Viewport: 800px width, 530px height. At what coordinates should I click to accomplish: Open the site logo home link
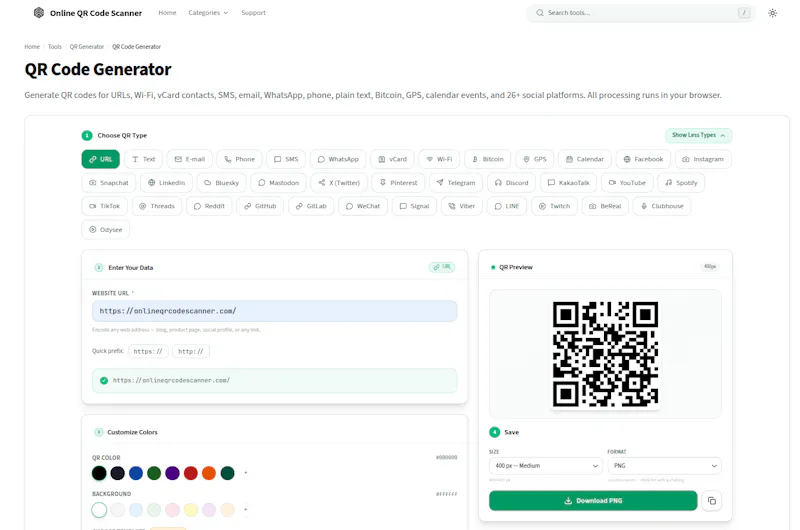tap(87, 13)
